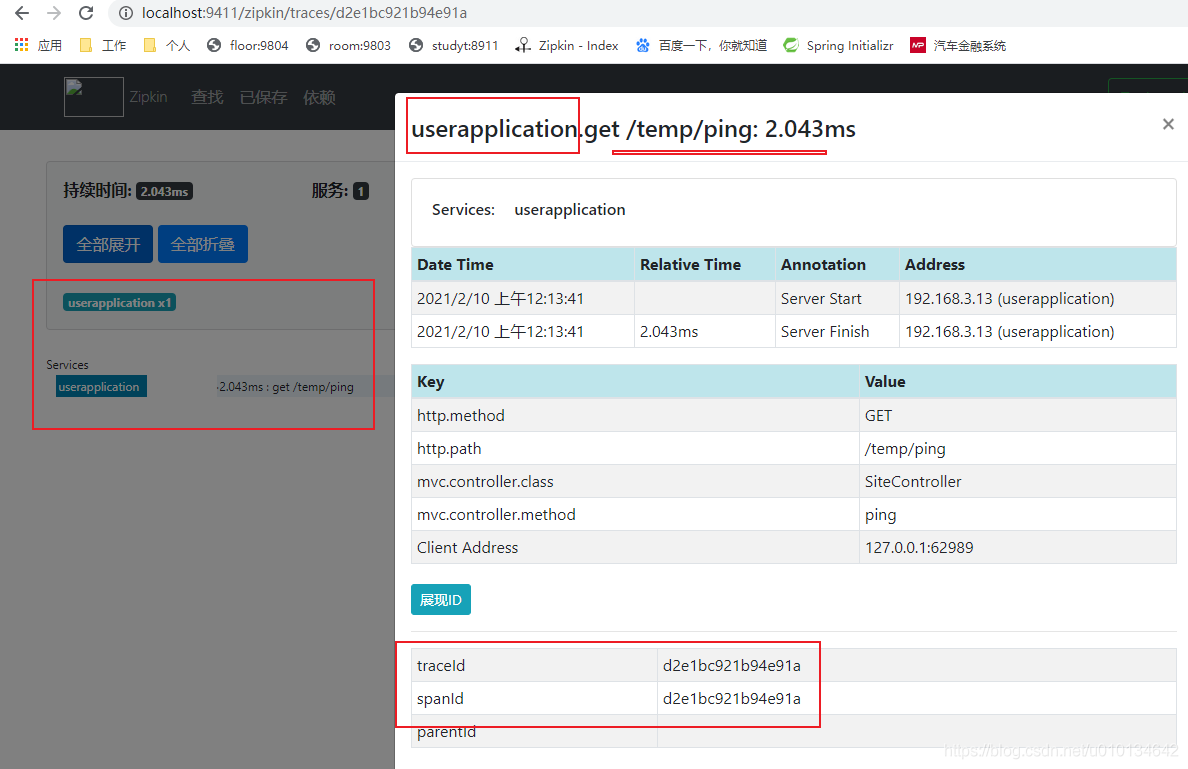Click the Server Start annotation cell
Screen dimensions: 1188x769
[x=837, y=299]
